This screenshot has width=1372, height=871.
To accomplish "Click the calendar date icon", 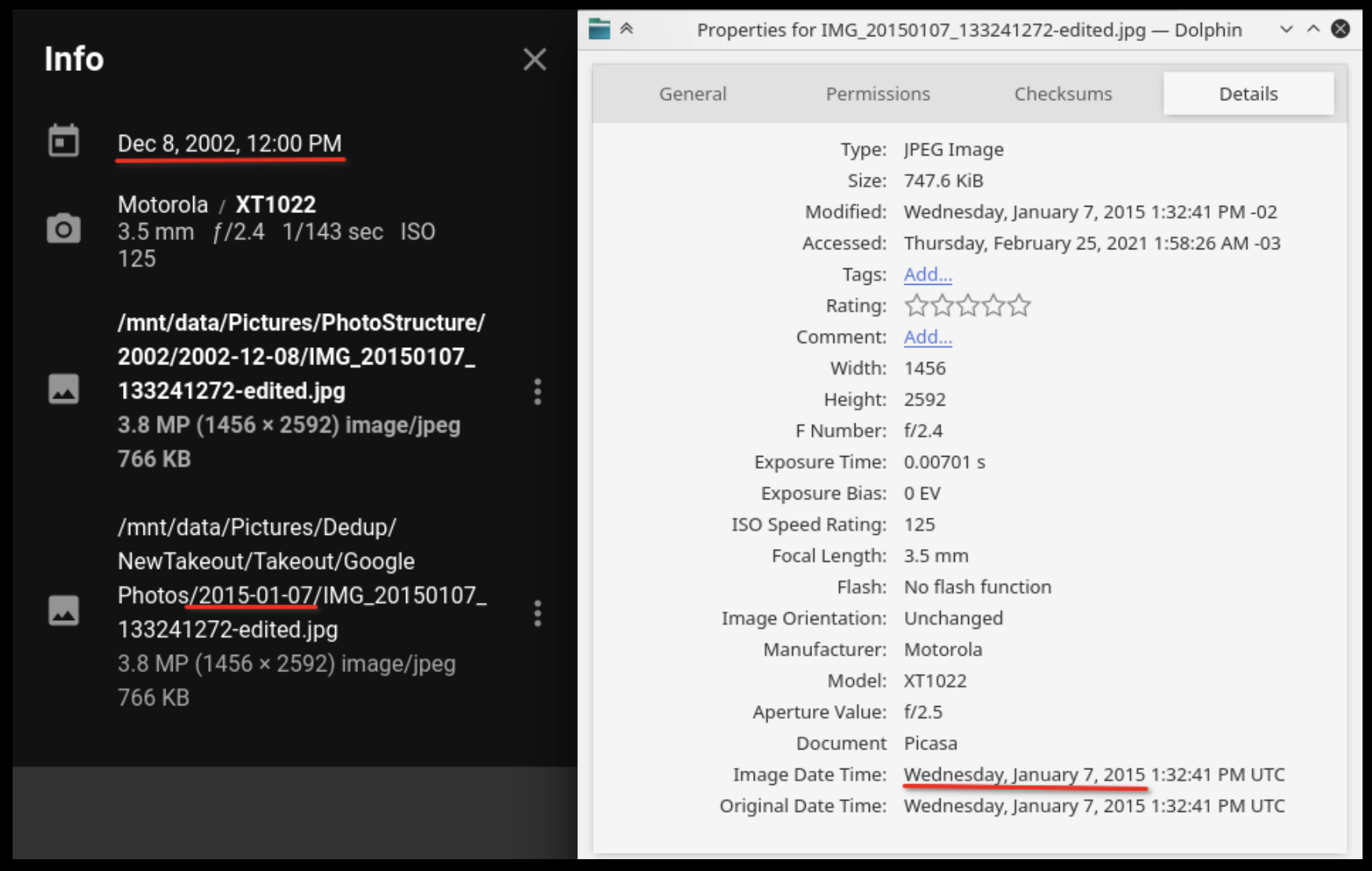I will tap(63, 141).
